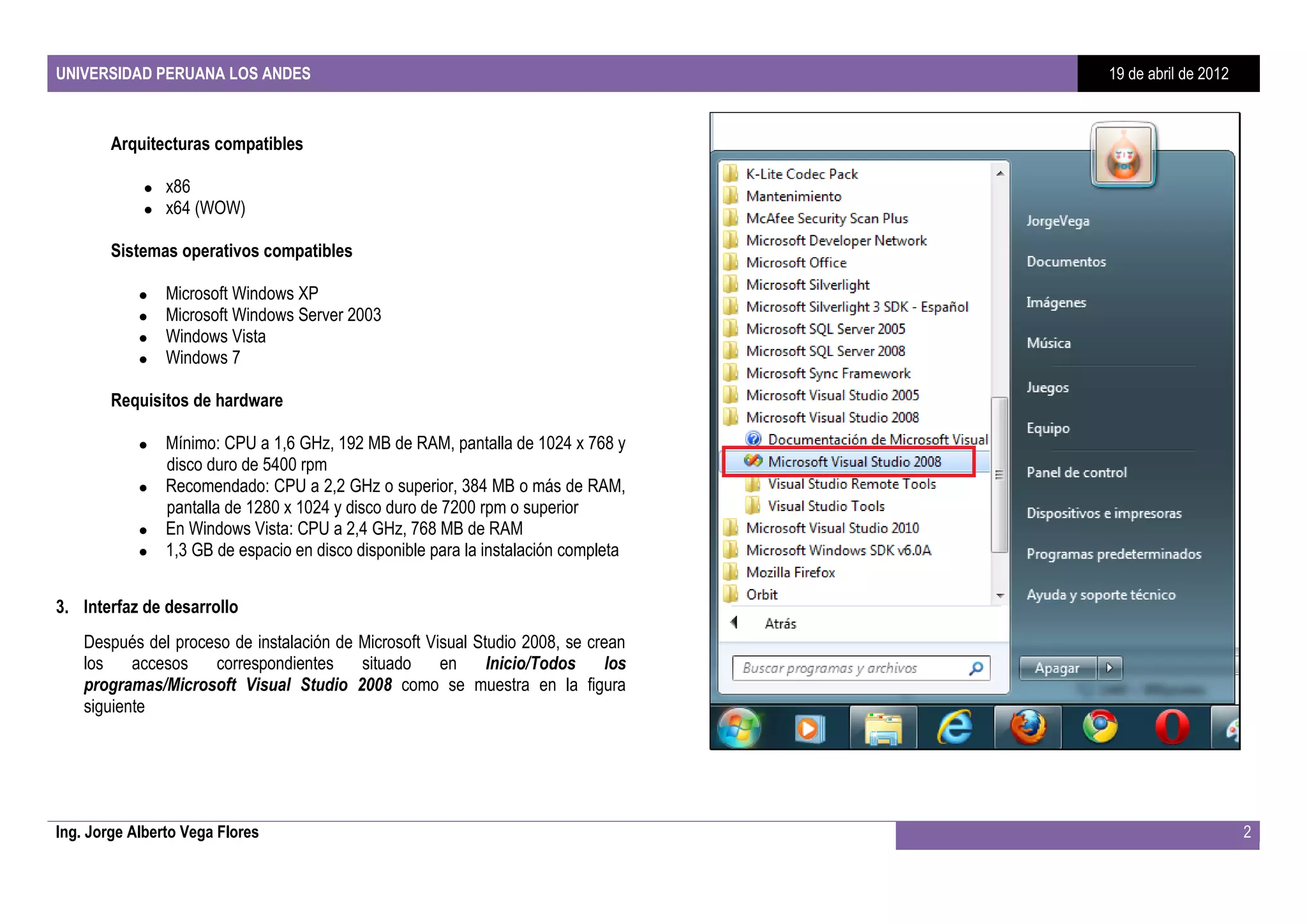Collapse Microsoft Visual Studio 2008 folder
The image size is (1307, 924).
click(832, 417)
